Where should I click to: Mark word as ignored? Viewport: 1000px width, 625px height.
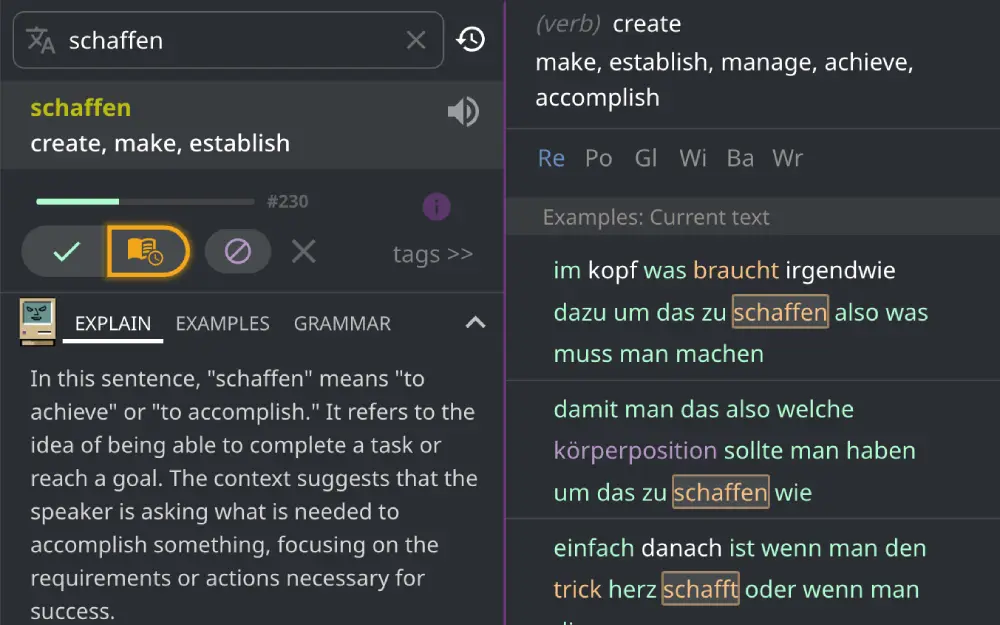[x=237, y=251]
